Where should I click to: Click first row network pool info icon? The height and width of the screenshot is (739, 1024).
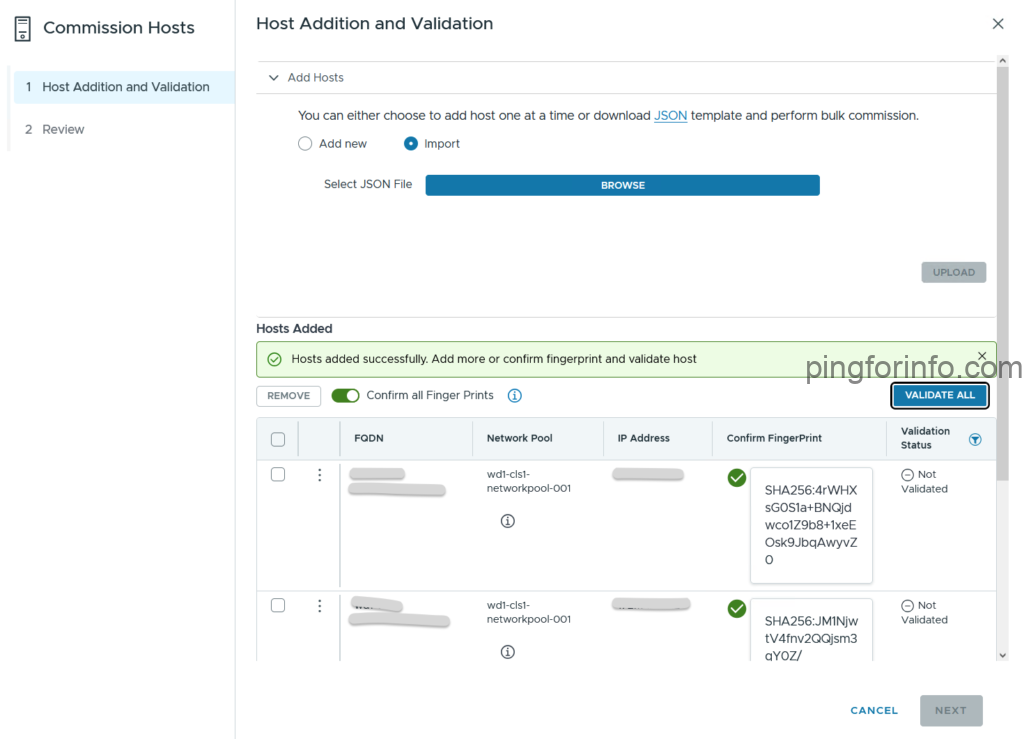[x=507, y=521]
